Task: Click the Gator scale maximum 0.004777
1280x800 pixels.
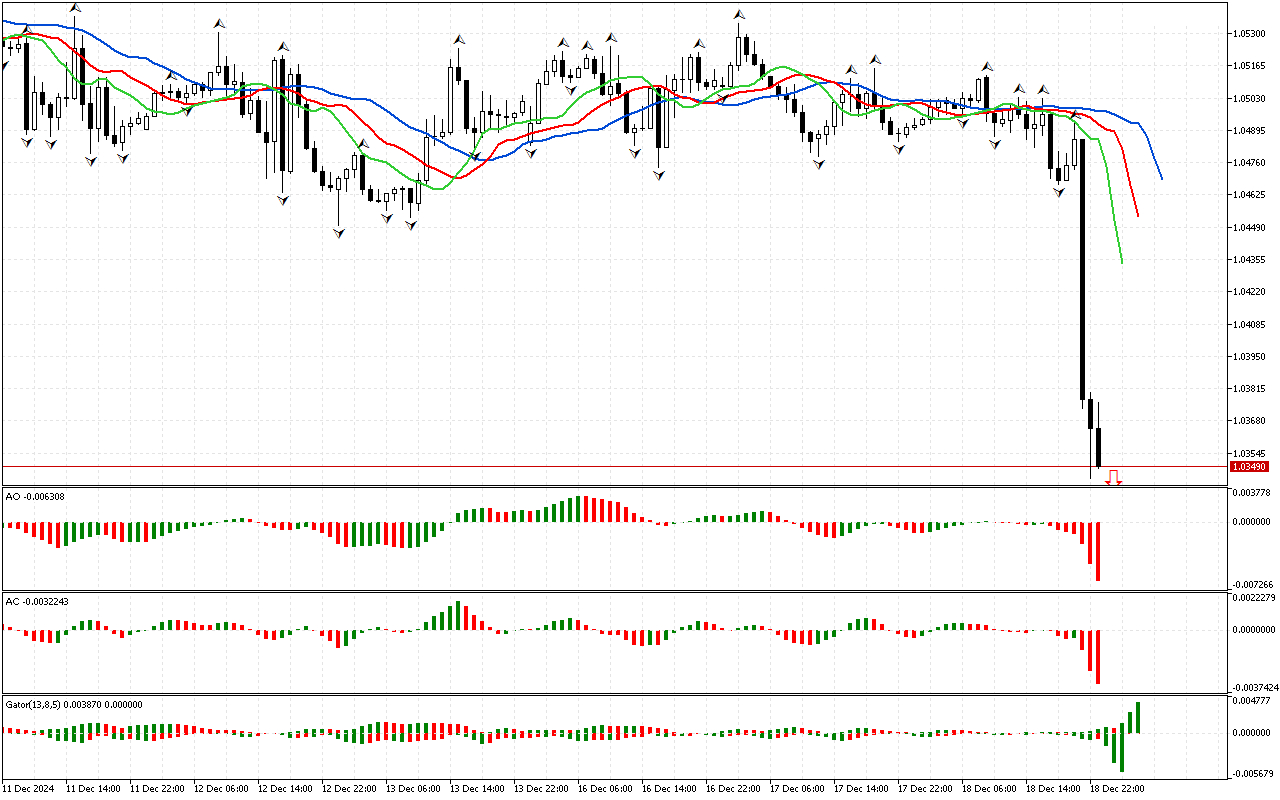Action: point(1253,701)
